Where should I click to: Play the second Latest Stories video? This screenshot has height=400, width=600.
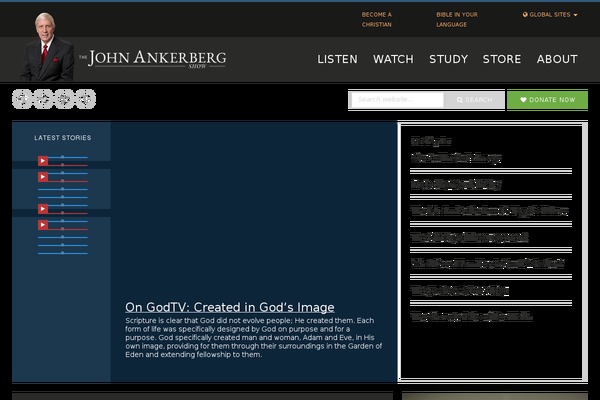coord(43,177)
